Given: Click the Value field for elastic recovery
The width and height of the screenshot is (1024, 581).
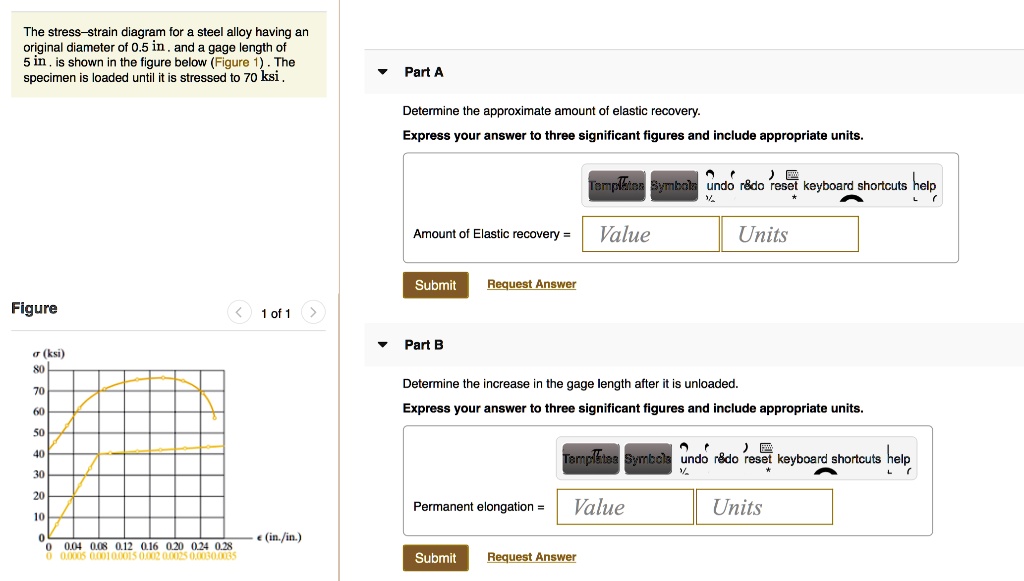Looking at the screenshot, I should [x=650, y=233].
